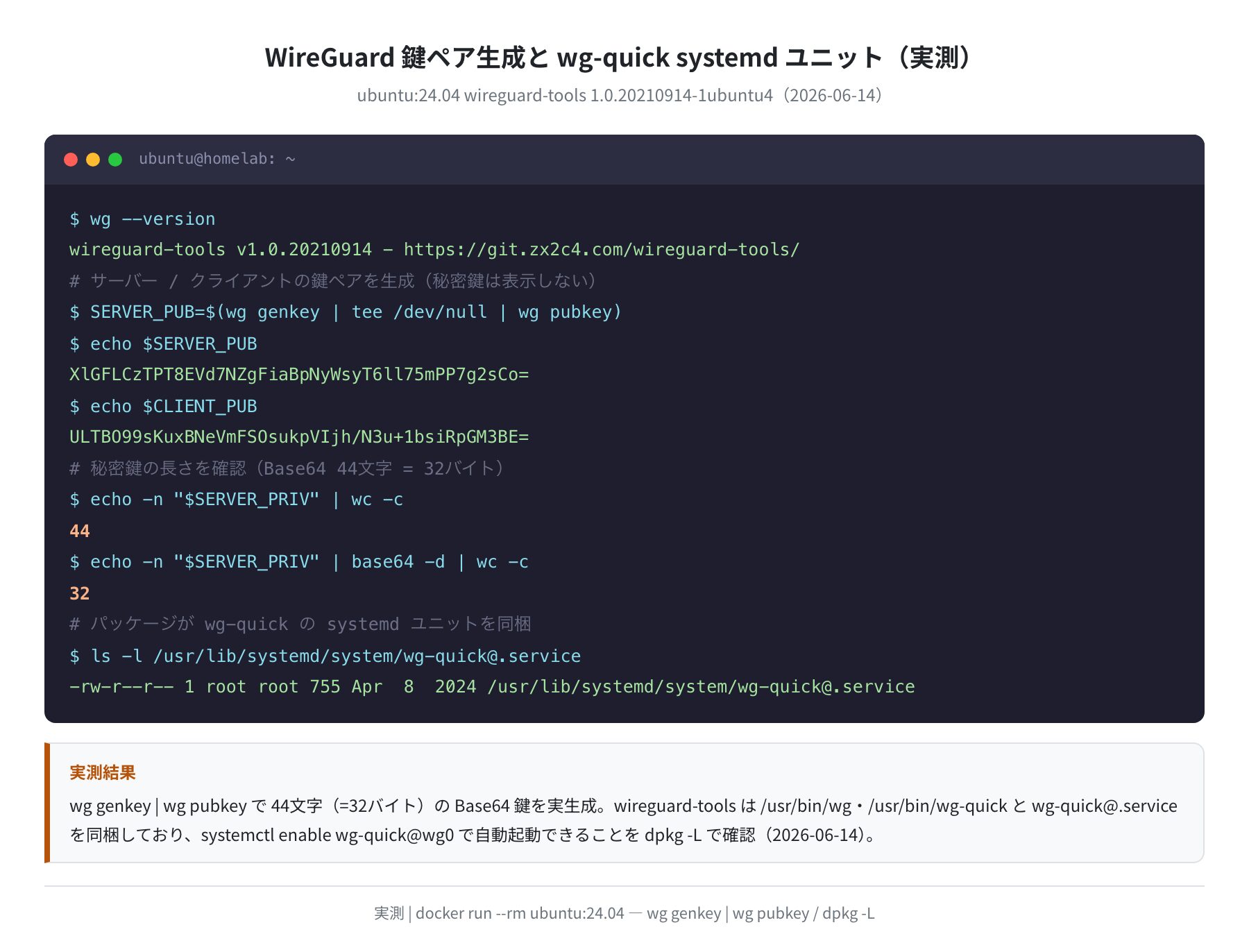The height and width of the screenshot is (952, 1249).
Task: Click the file listing line '-rw-r--r-- 1 root root 755'
Action: coord(492,687)
